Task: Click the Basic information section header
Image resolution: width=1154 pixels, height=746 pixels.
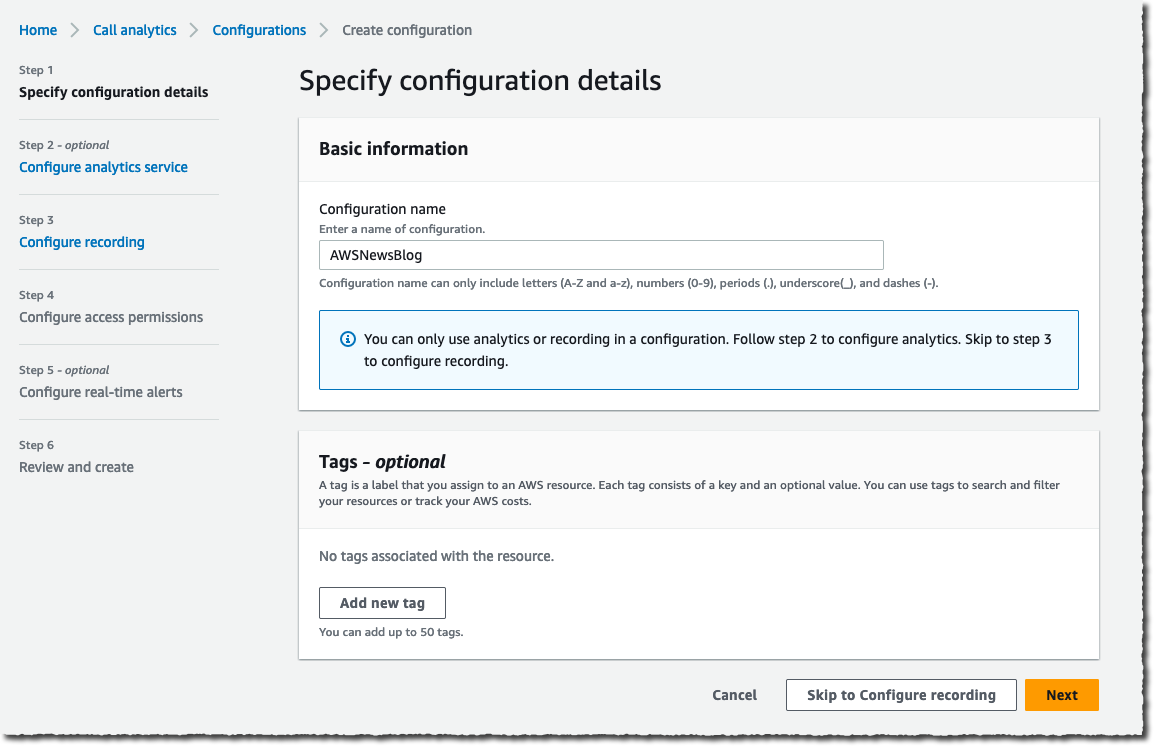Action: pyautogui.click(x=393, y=148)
